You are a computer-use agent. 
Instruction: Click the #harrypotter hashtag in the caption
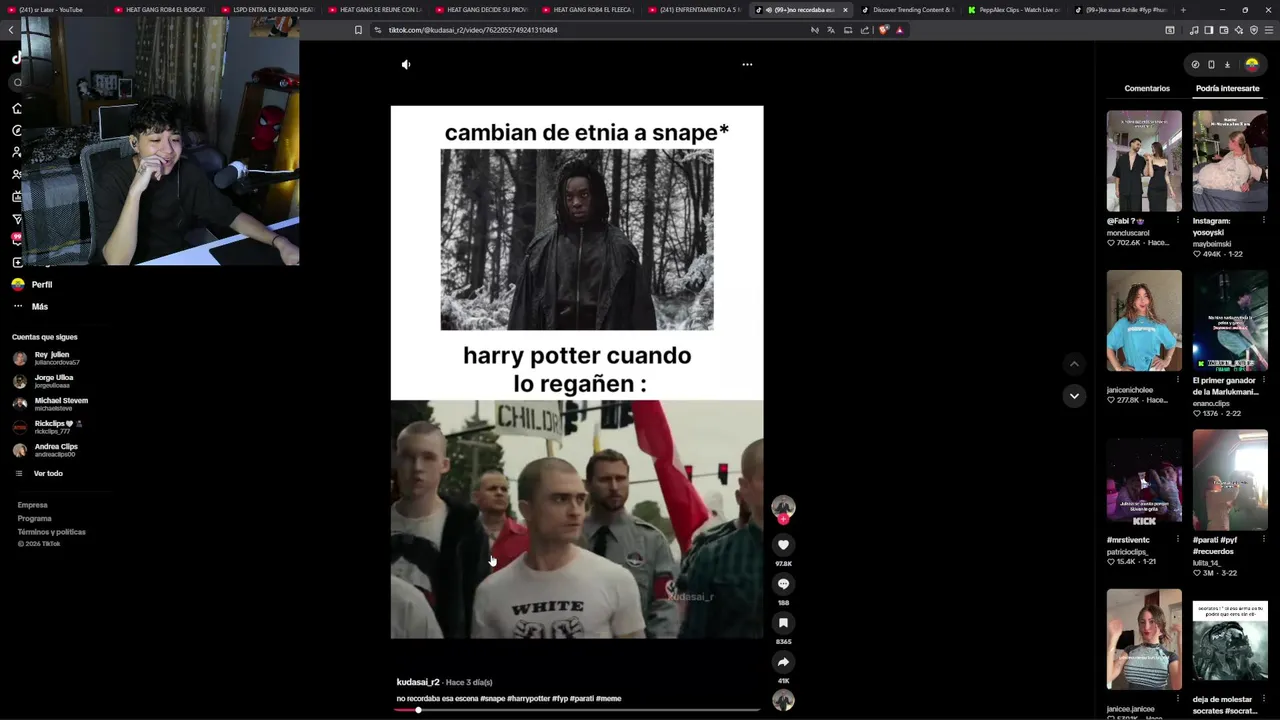[x=528, y=699]
